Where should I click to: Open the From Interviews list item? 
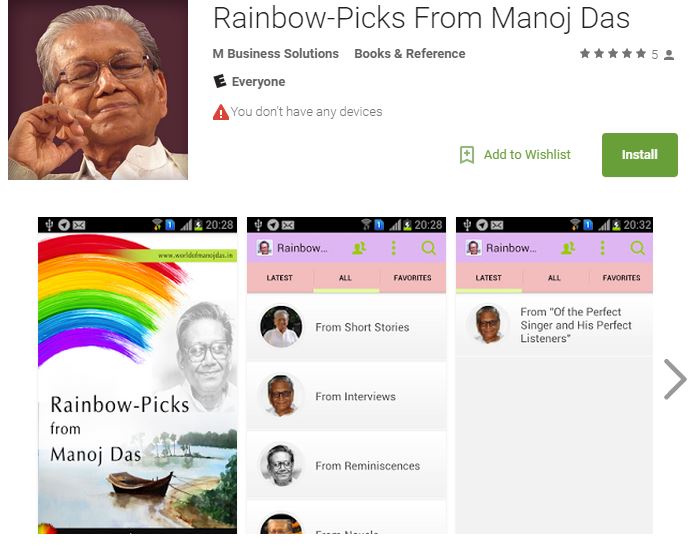point(346,396)
